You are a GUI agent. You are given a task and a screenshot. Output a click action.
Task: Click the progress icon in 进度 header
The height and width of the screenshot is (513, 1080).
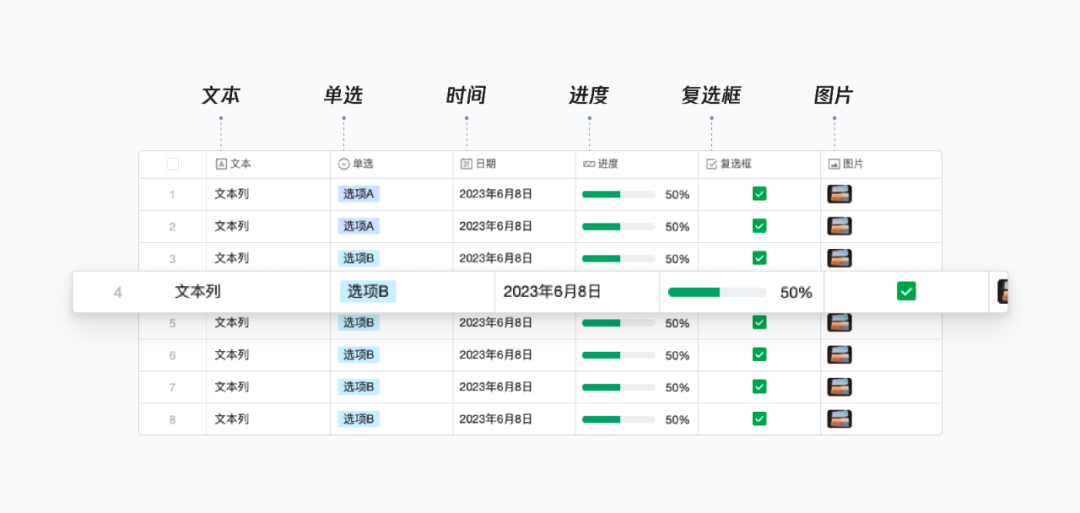[x=589, y=164]
